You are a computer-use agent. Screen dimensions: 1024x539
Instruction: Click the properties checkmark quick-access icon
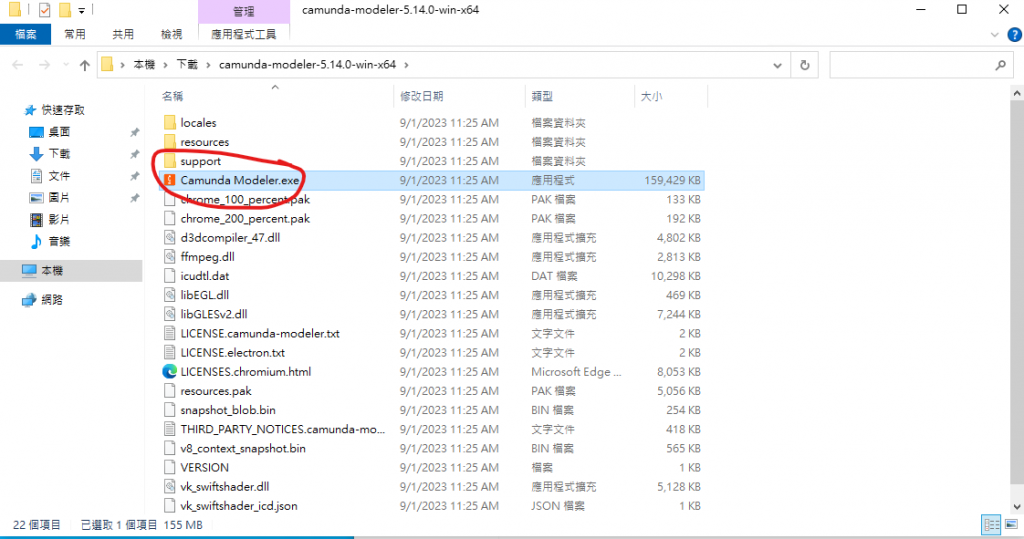pos(44,10)
